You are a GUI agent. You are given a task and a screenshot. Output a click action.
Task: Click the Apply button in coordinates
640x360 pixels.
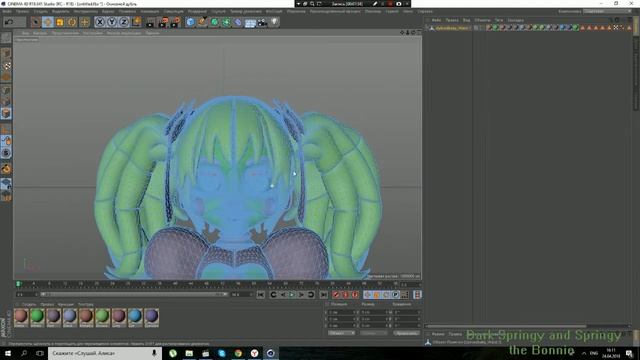point(406,333)
